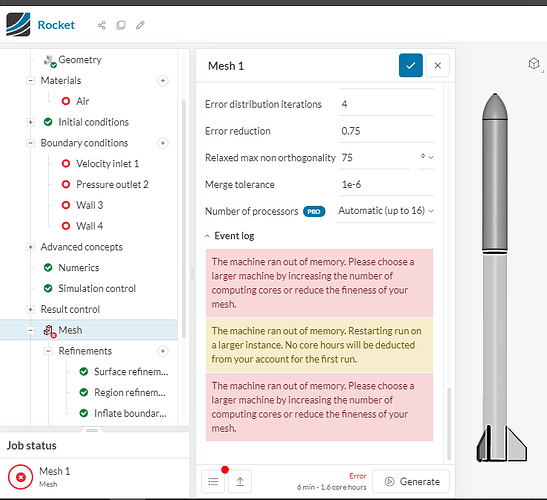Select the Simulation control item
Screen dimensions: 547x500
click(x=97, y=289)
